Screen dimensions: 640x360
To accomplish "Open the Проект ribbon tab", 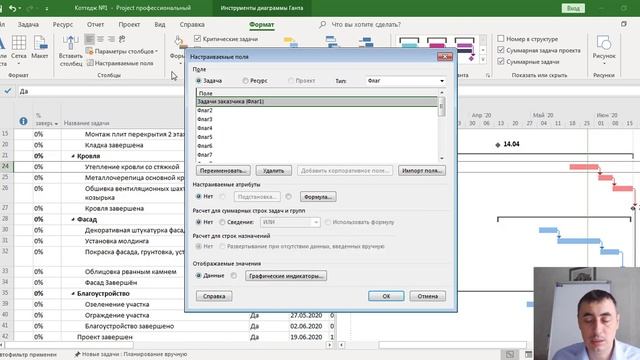I will click(x=129, y=24).
